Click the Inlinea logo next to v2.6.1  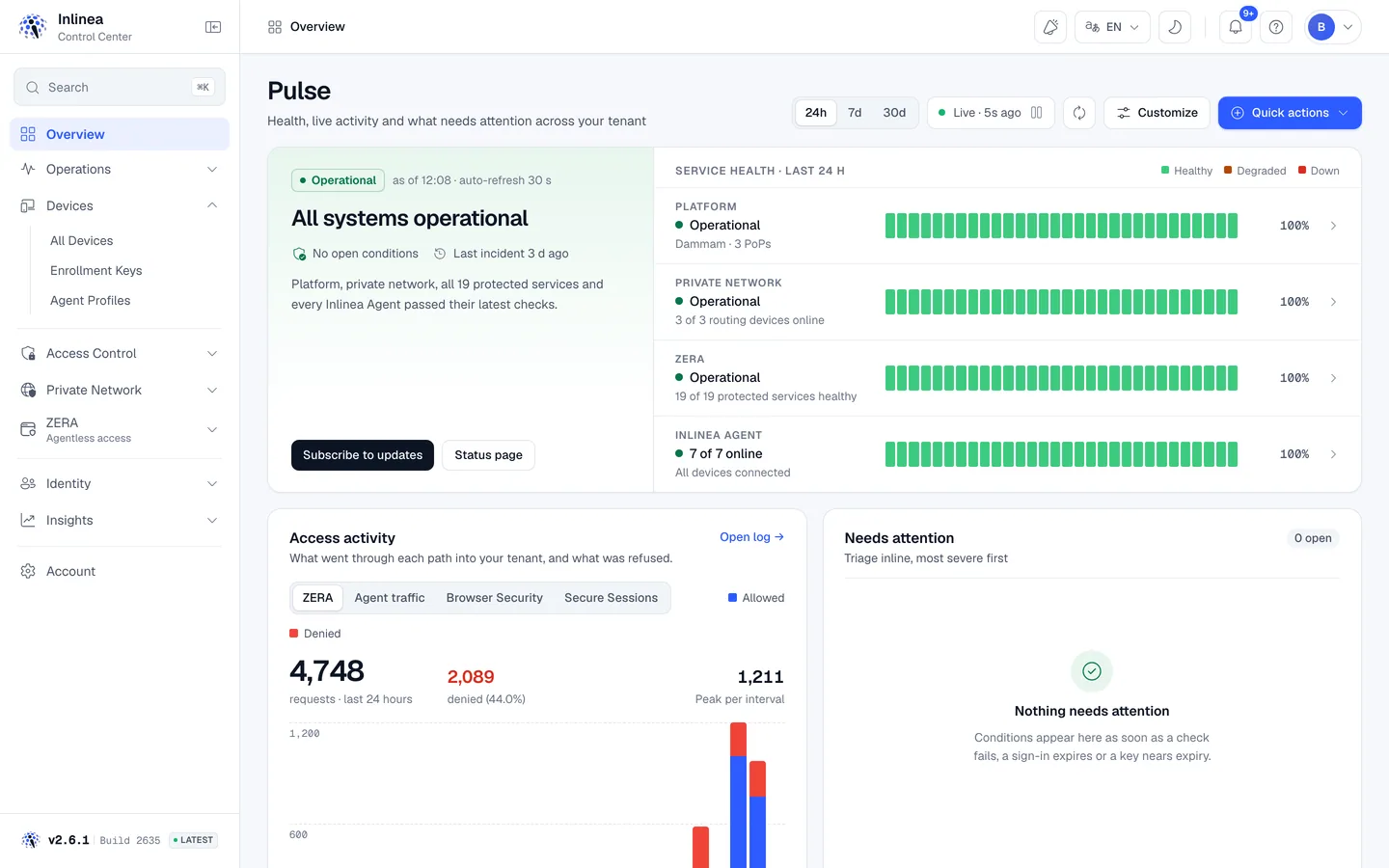pos(31,840)
